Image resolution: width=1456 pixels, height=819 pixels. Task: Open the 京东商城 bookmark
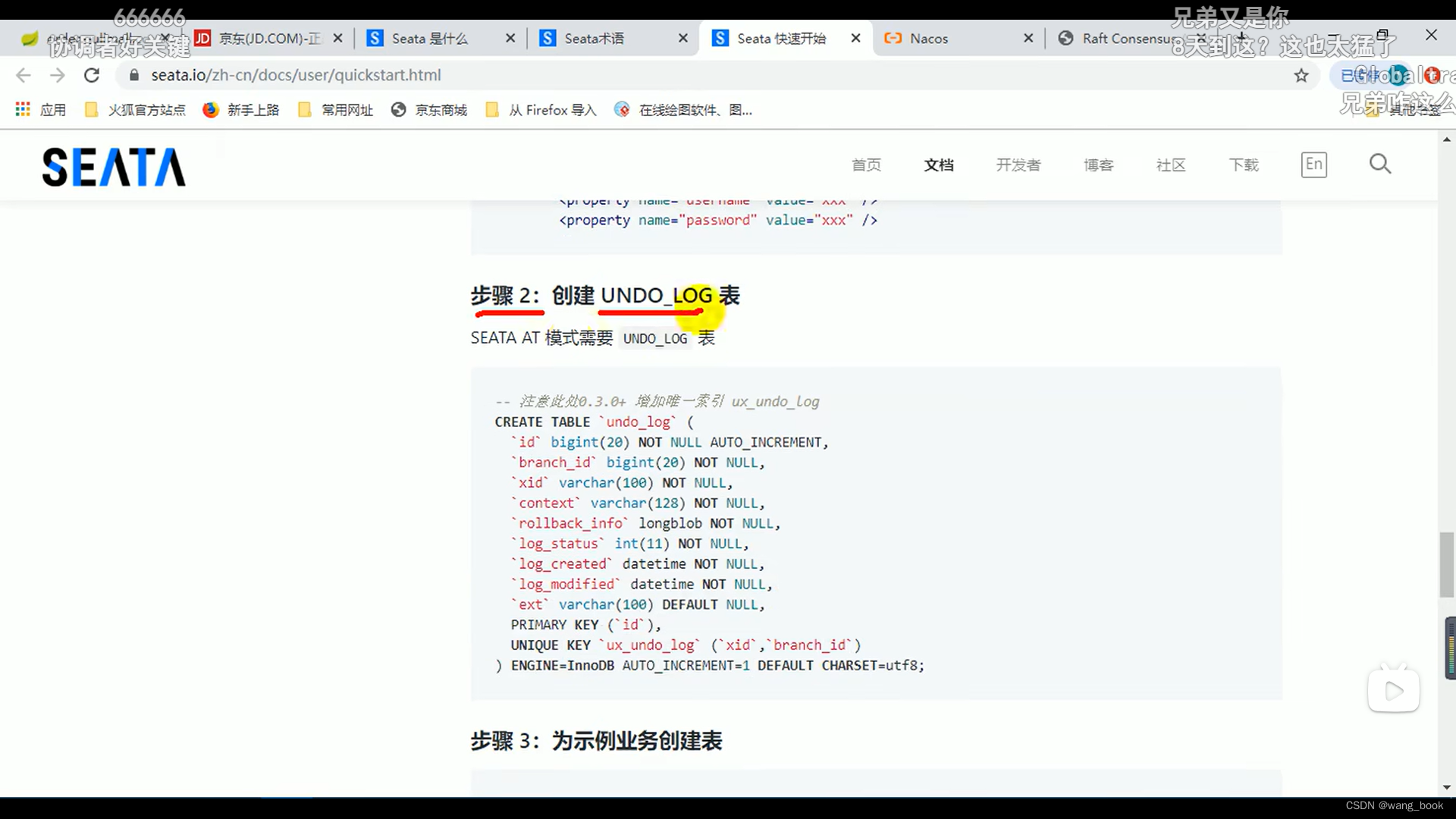tap(429, 110)
